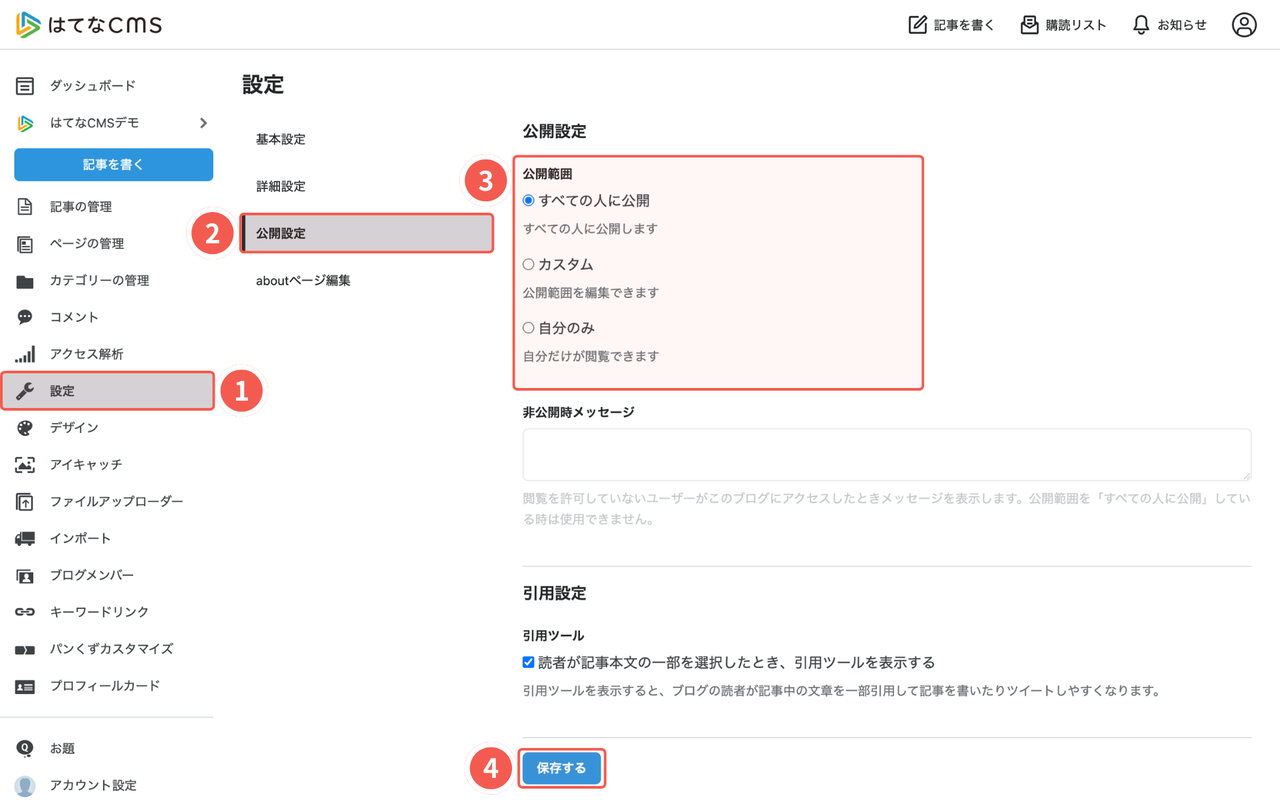The image size is (1280, 800).
Task: Open the account menu via the avatar icon
Action: pyautogui.click(x=1244, y=24)
